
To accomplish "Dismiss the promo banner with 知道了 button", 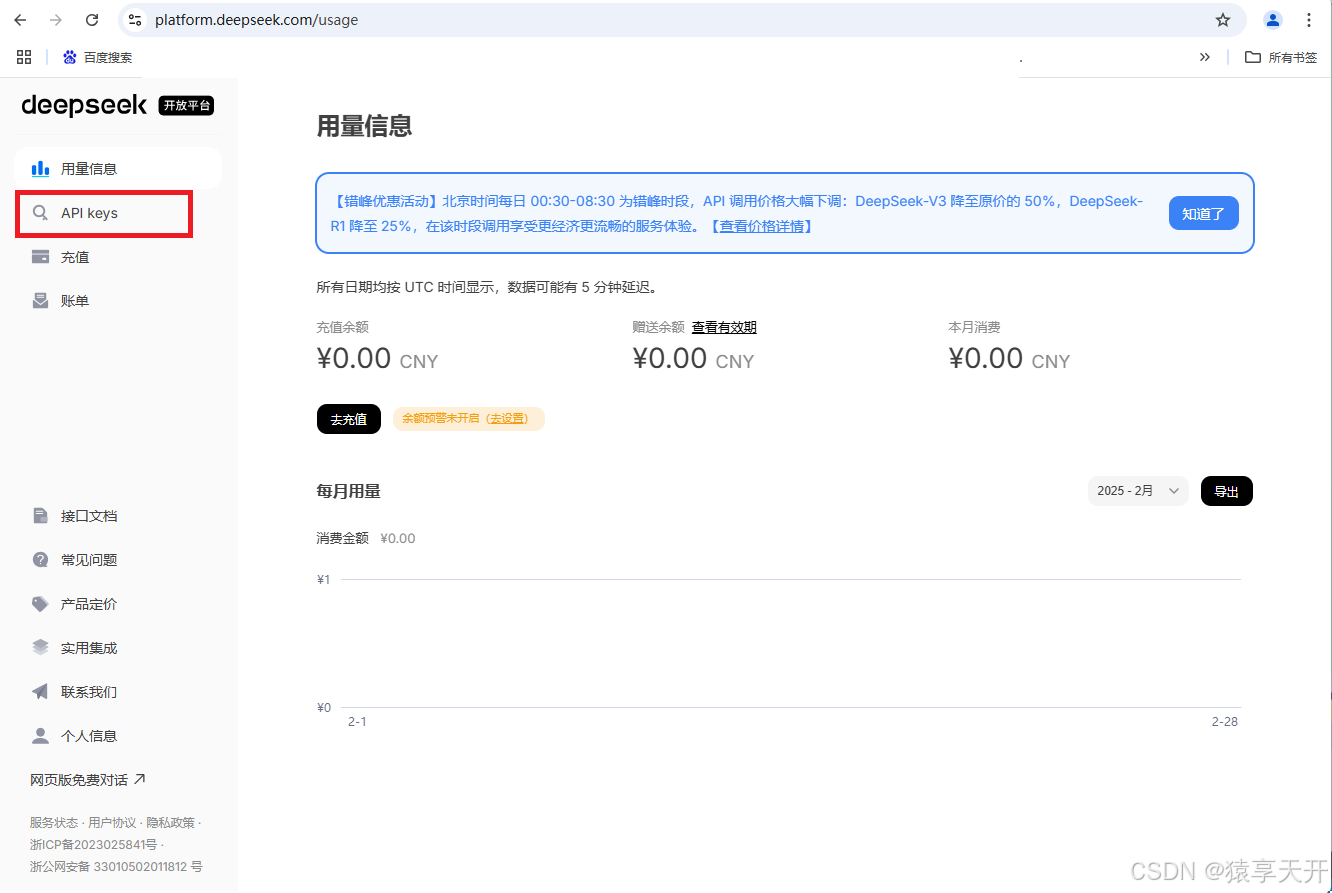I will click(1203, 213).
